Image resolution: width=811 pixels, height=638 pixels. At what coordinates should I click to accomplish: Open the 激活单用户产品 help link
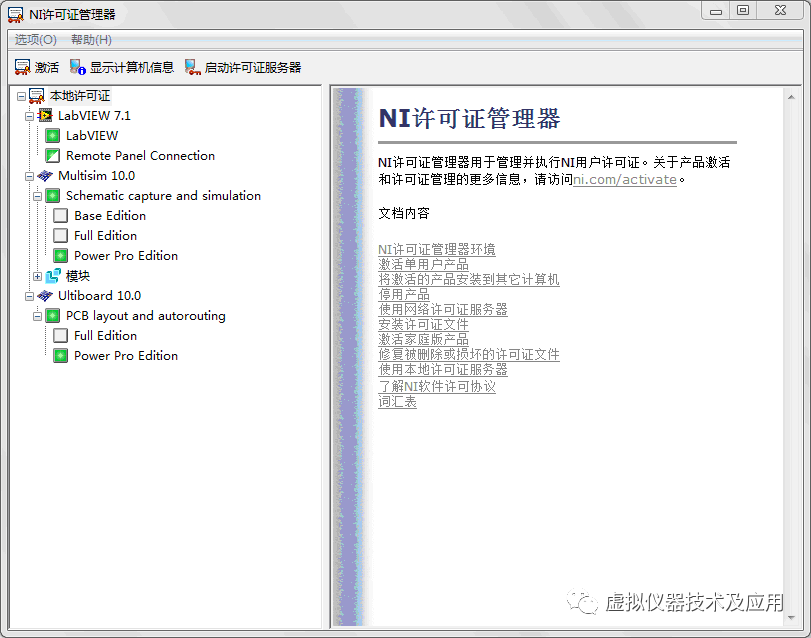(423, 264)
